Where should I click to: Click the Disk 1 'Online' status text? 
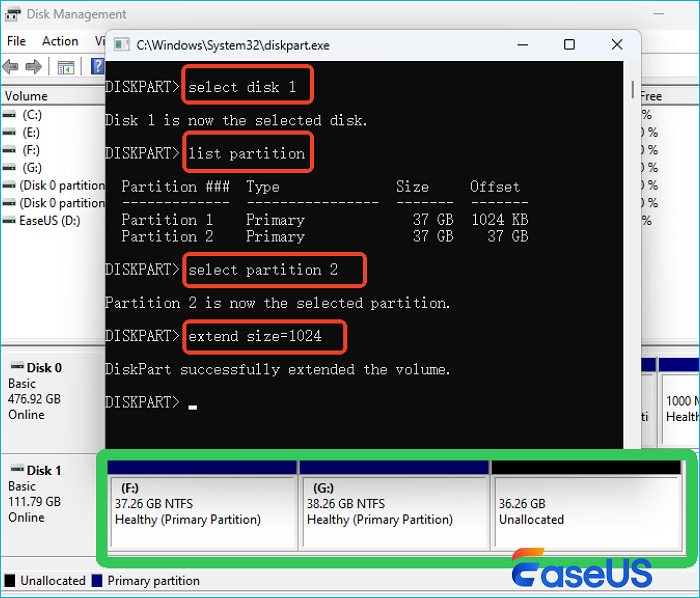tap(26, 517)
